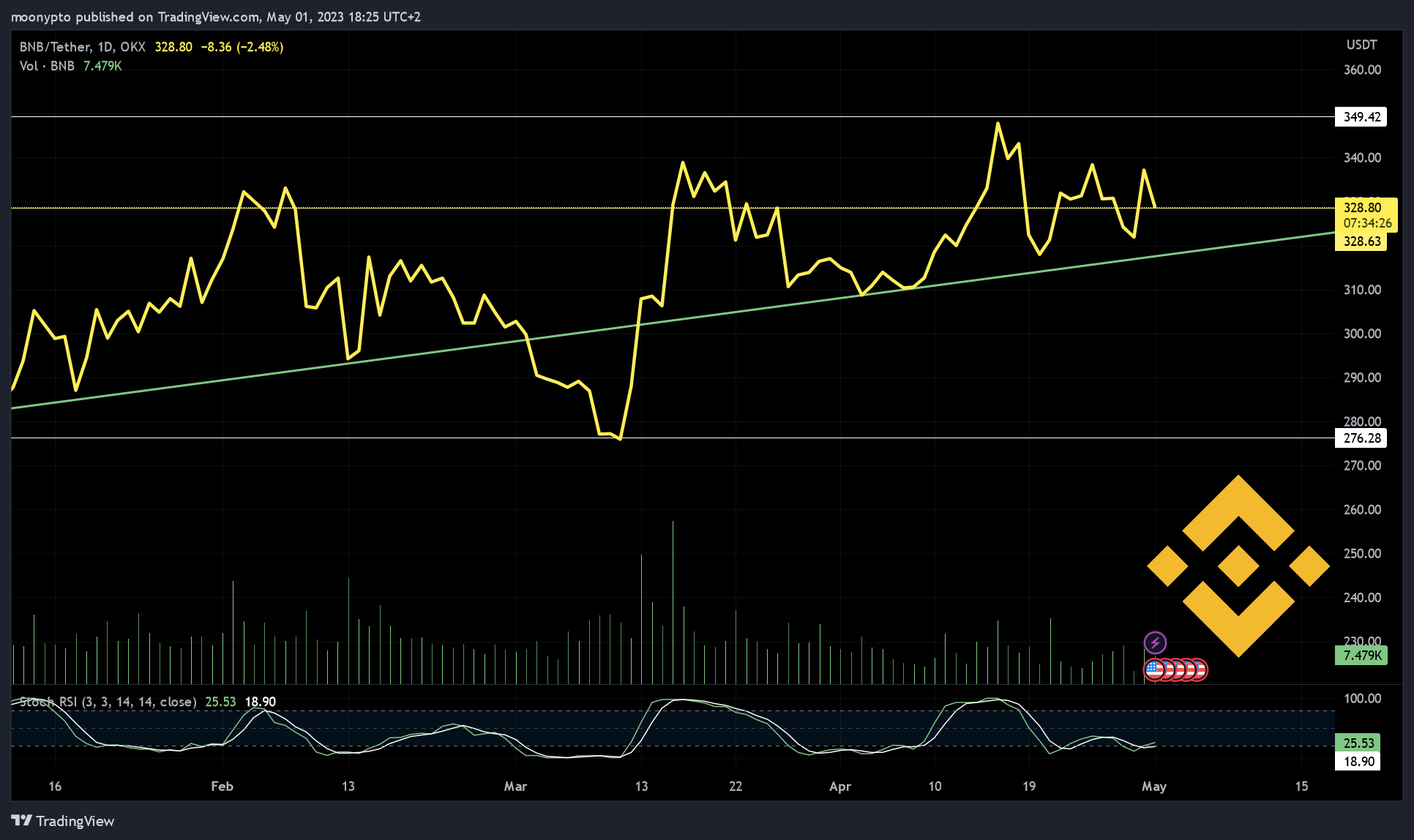Viewport: 1414px width, 840px height.
Task: Click the Mar label on time axis
Action: pyautogui.click(x=515, y=787)
